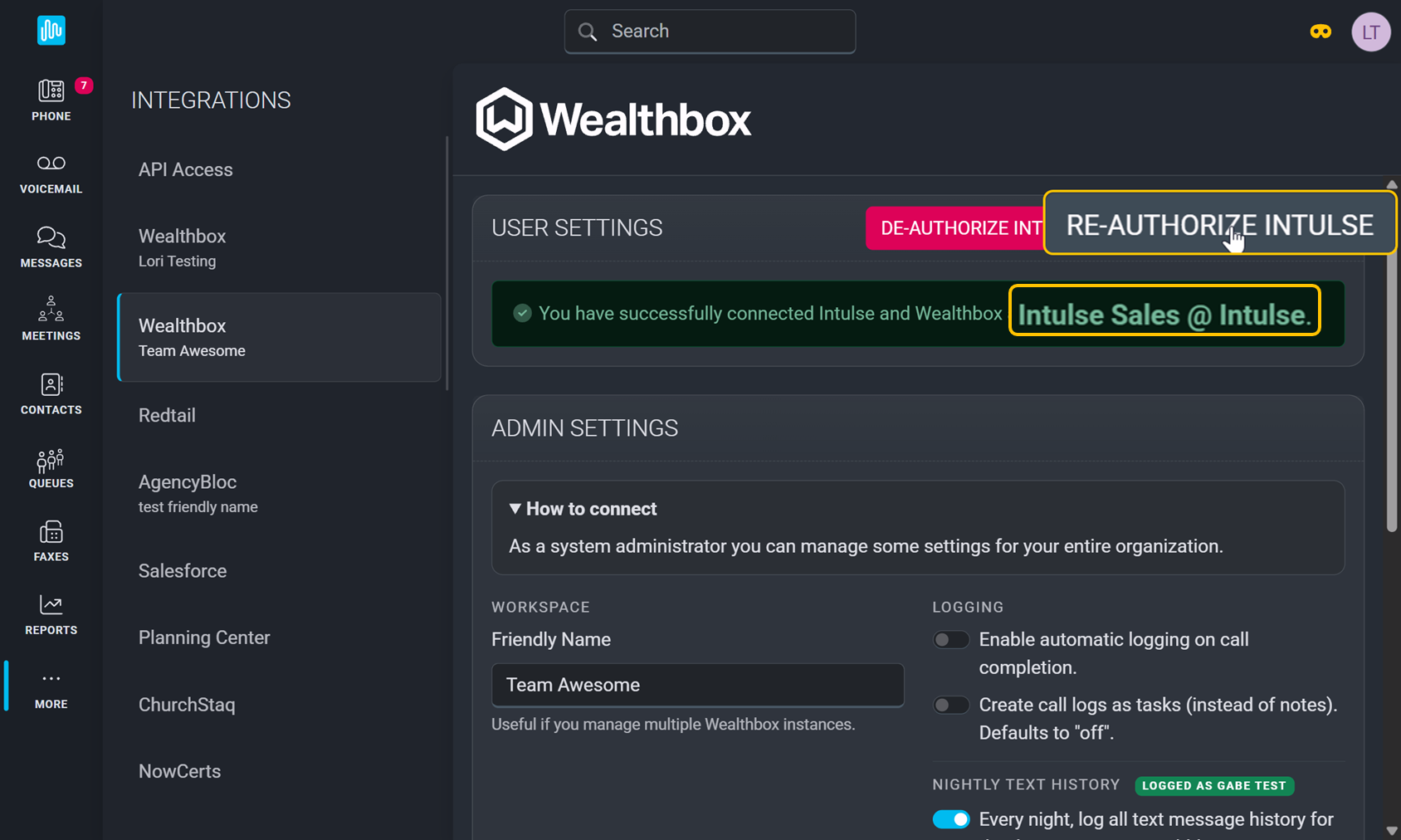Collapse the How to connect section
This screenshot has height=840, width=1401.
point(583,509)
